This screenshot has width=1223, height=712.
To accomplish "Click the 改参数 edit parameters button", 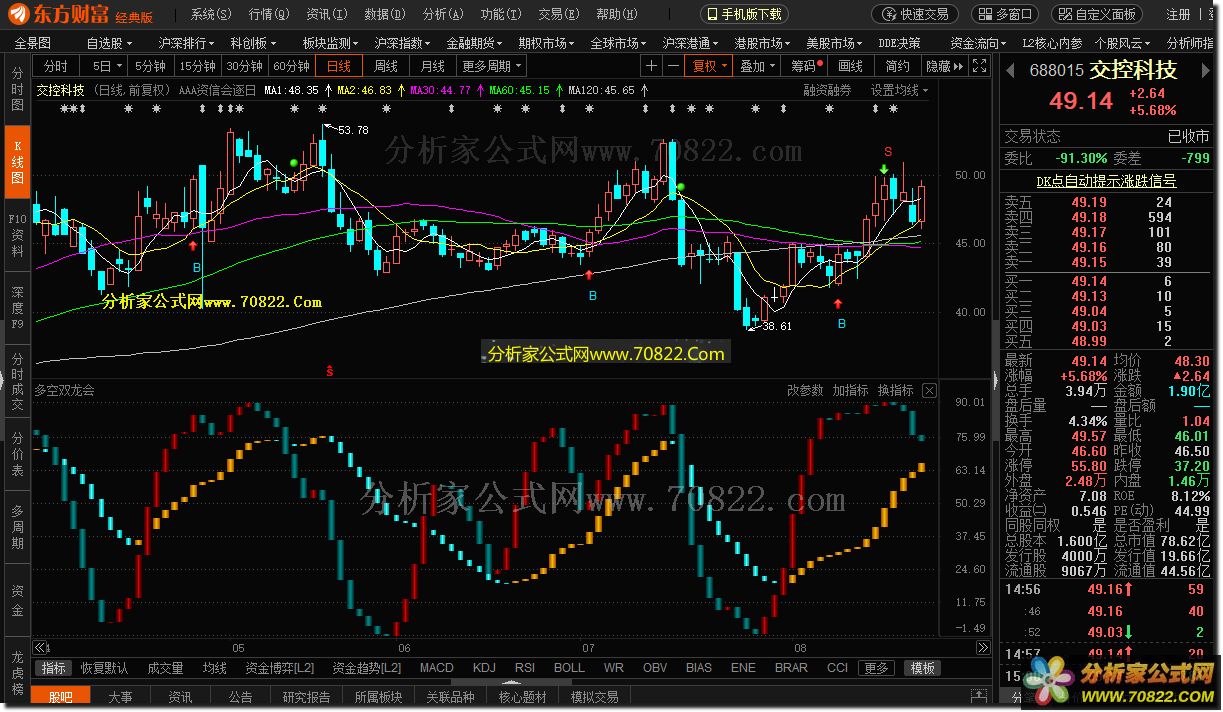I will coord(805,390).
